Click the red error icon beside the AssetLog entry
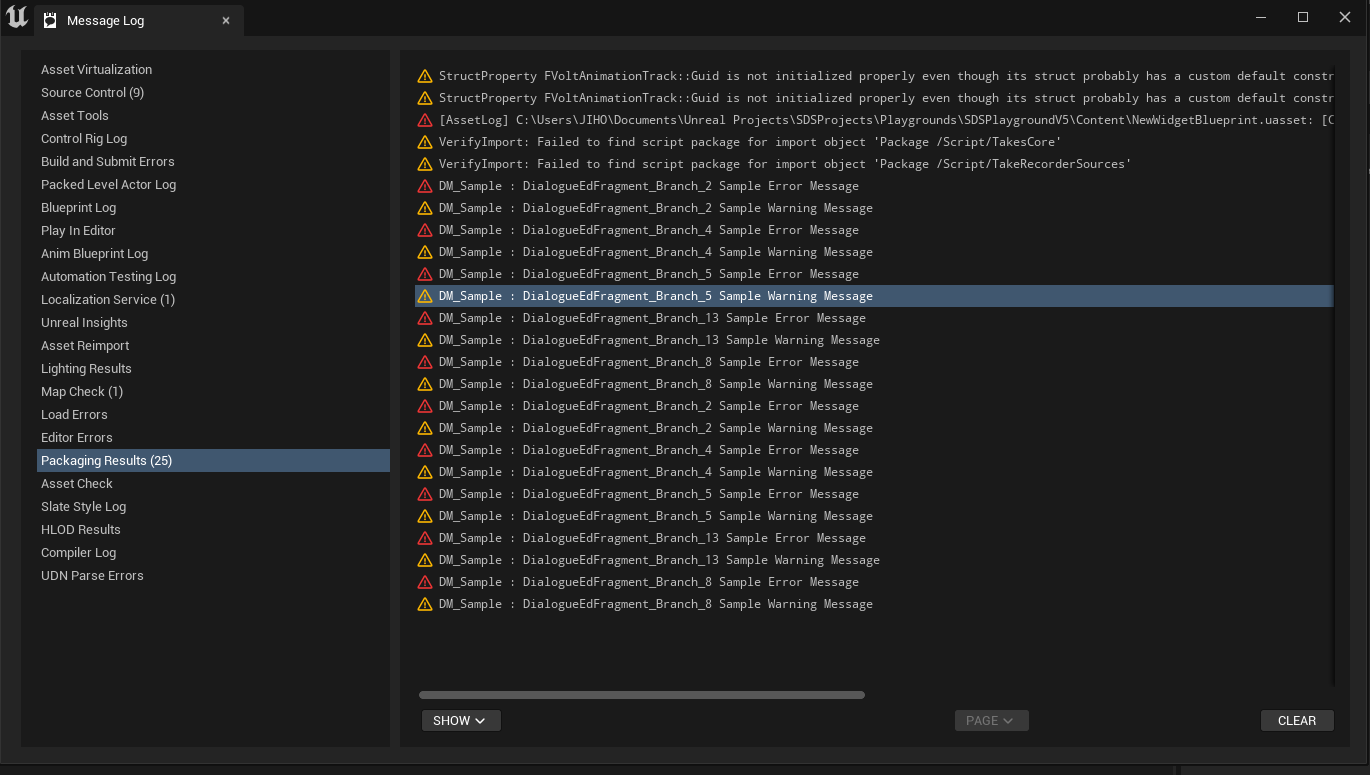The height and width of the screenshot is (775, 1370). [425, 120]
